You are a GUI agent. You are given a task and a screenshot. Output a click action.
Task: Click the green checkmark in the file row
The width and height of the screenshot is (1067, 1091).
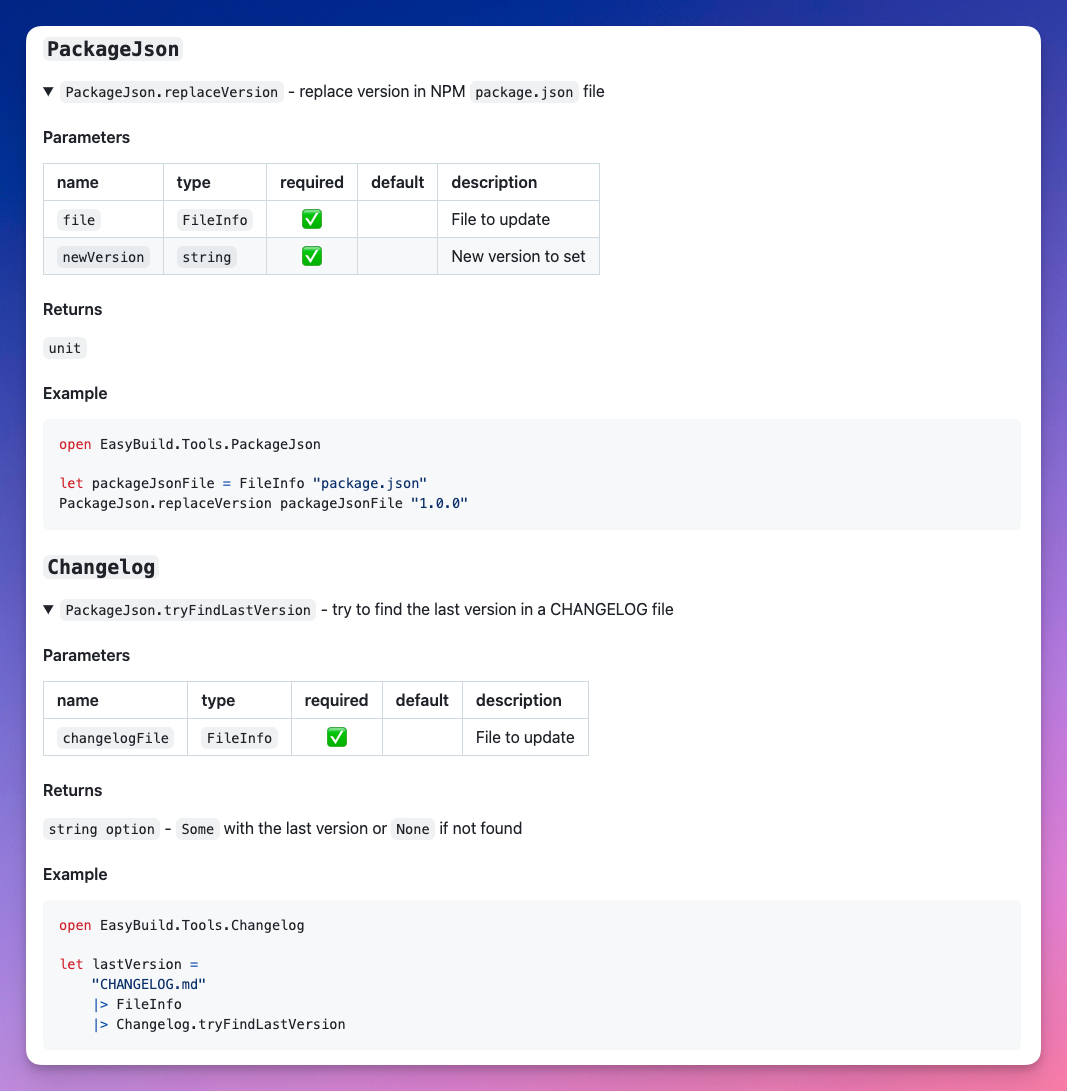[x=312, y=219]
